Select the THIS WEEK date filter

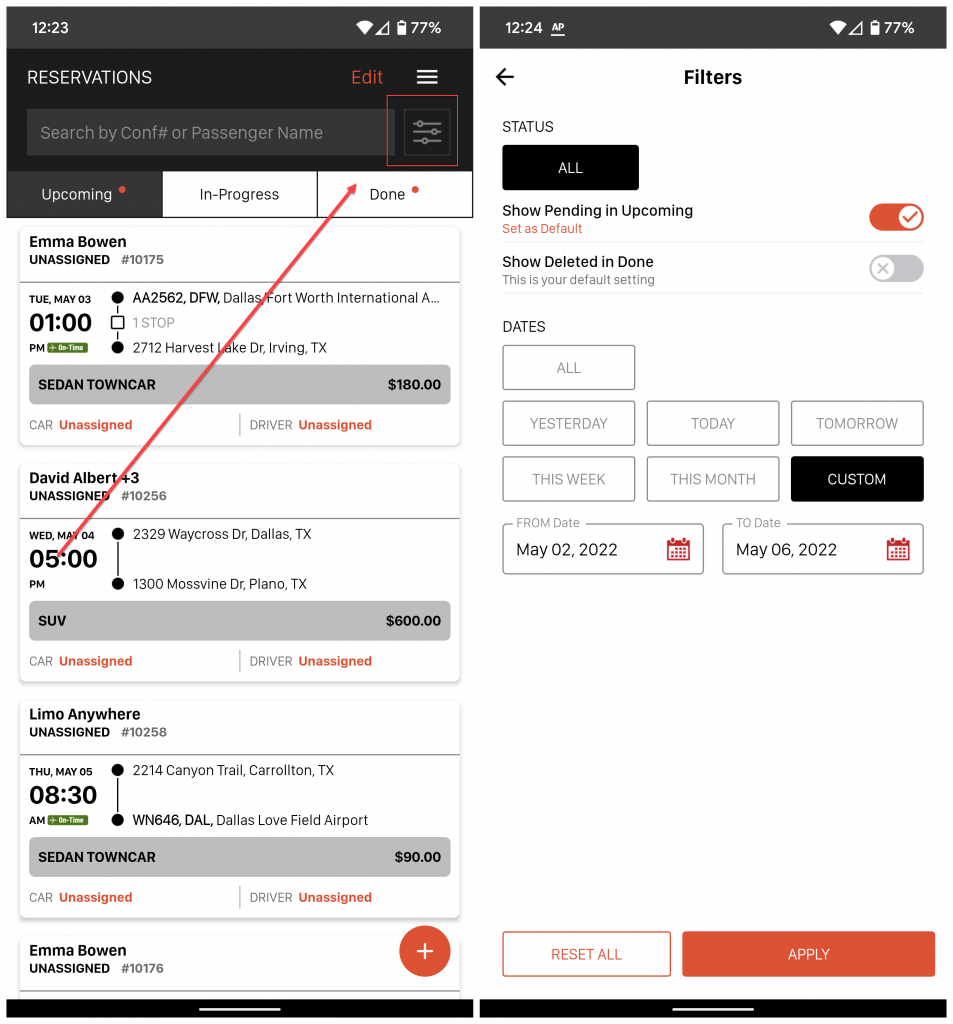coord(568,479)
